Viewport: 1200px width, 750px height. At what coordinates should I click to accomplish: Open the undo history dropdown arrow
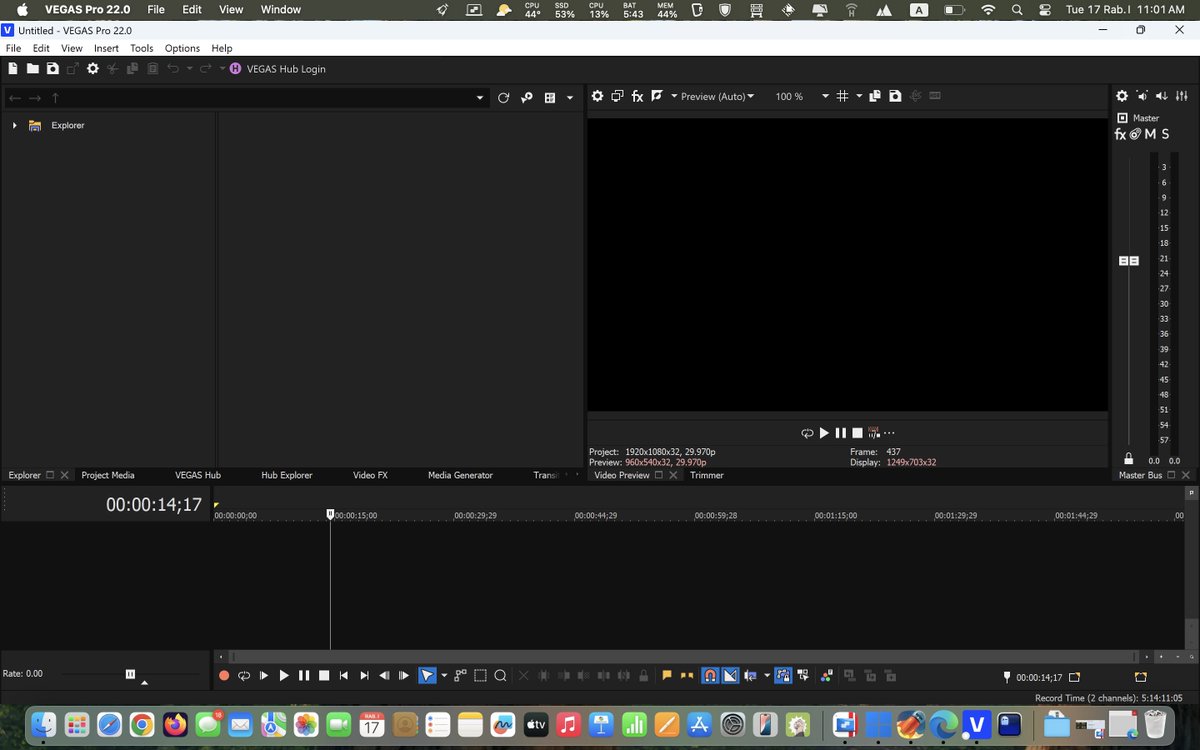click(190, 69)
